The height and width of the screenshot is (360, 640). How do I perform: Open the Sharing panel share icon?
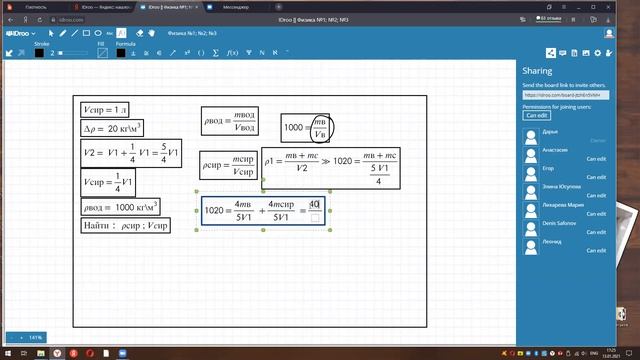tap(551, 53)
